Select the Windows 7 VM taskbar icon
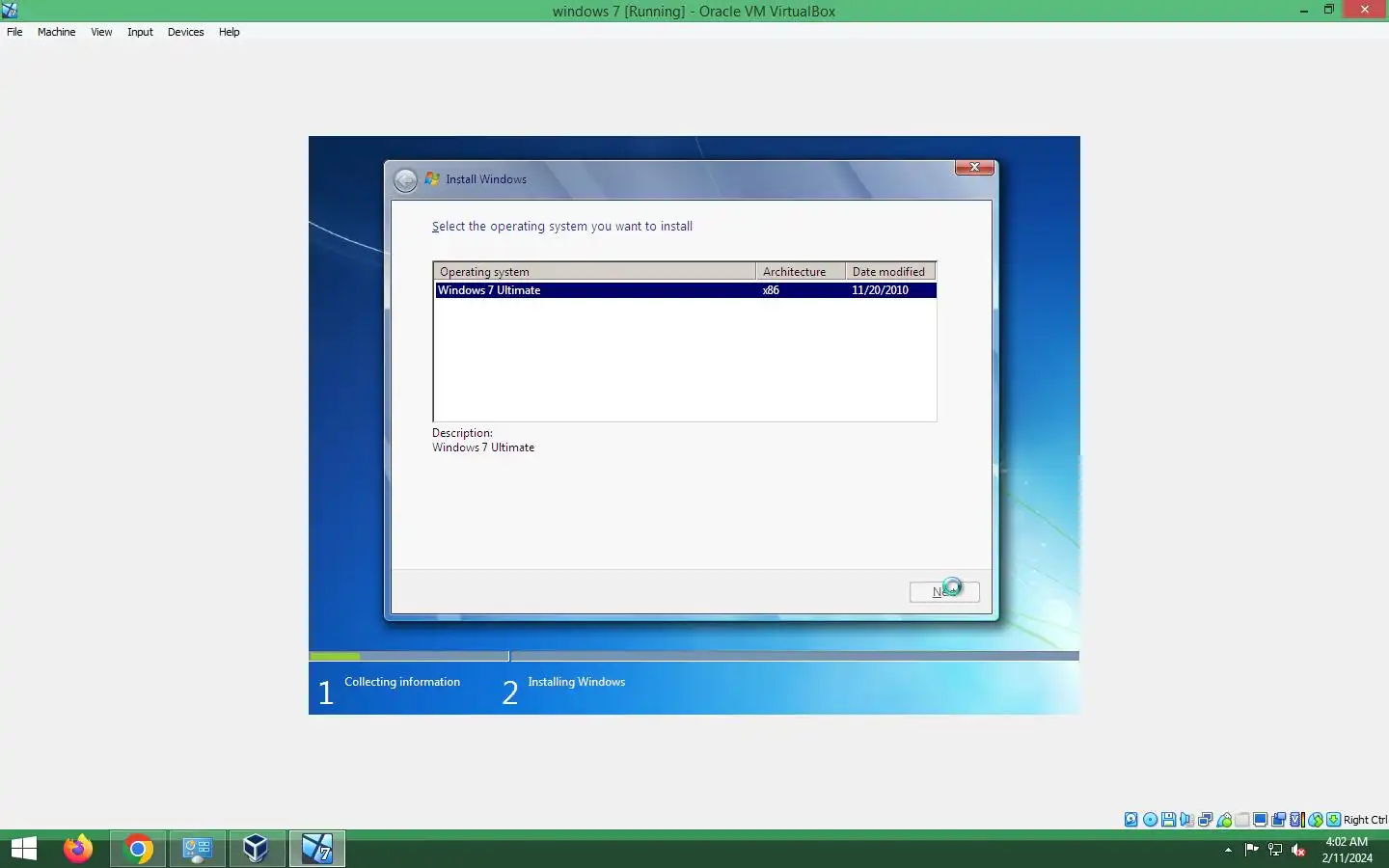1389x868 pixels. click(x=317, y=849)
